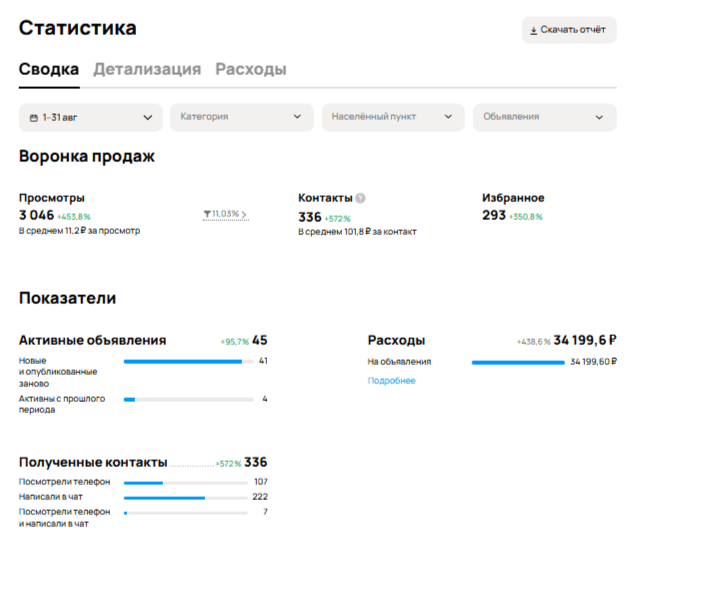Click the value 222 for Написали в чат

260,497
